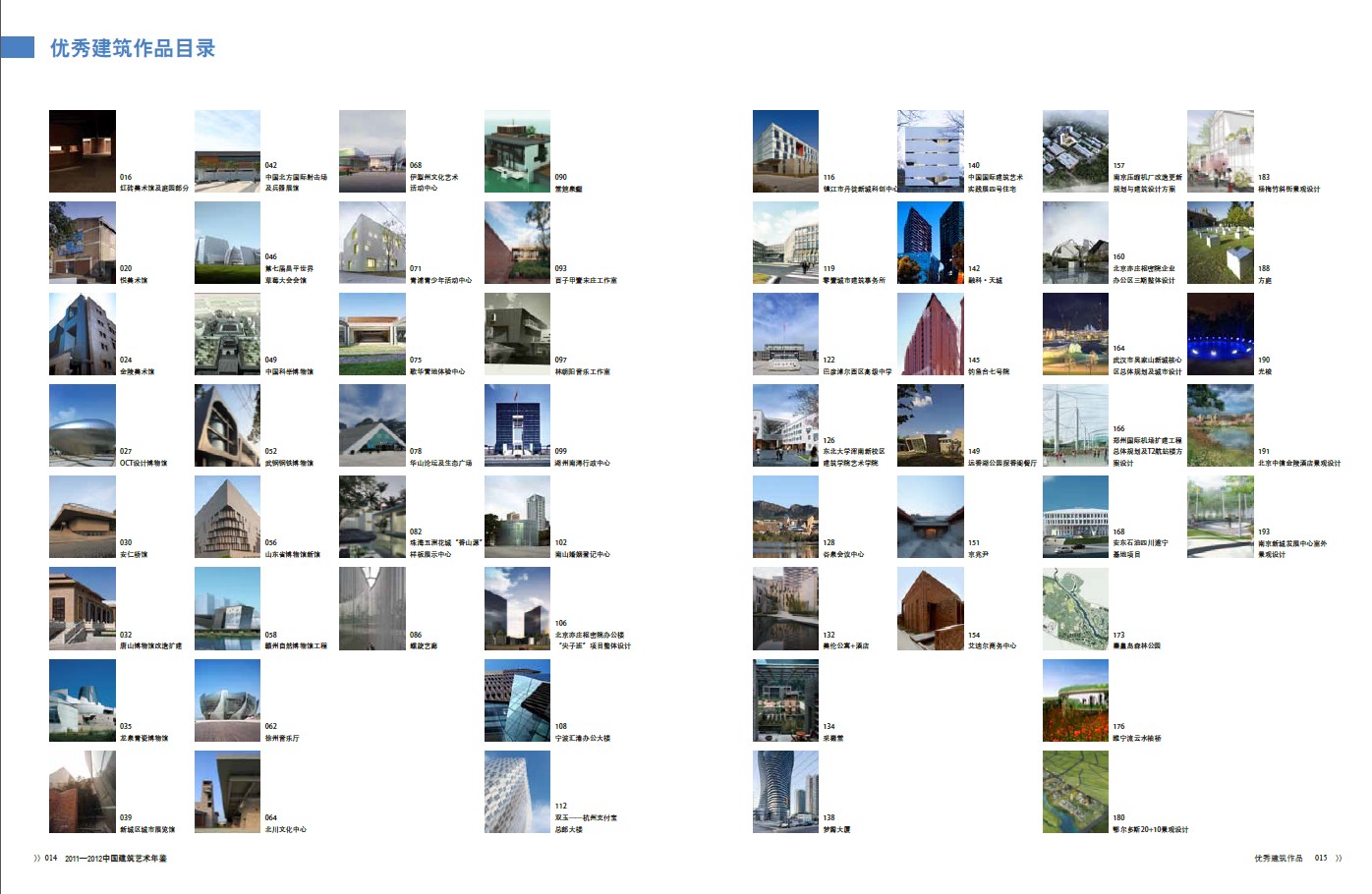This screenshot has height=894, width=1372.
Task: Open the thumbnail for entry 099 行政中心
Action: (517, 425)
